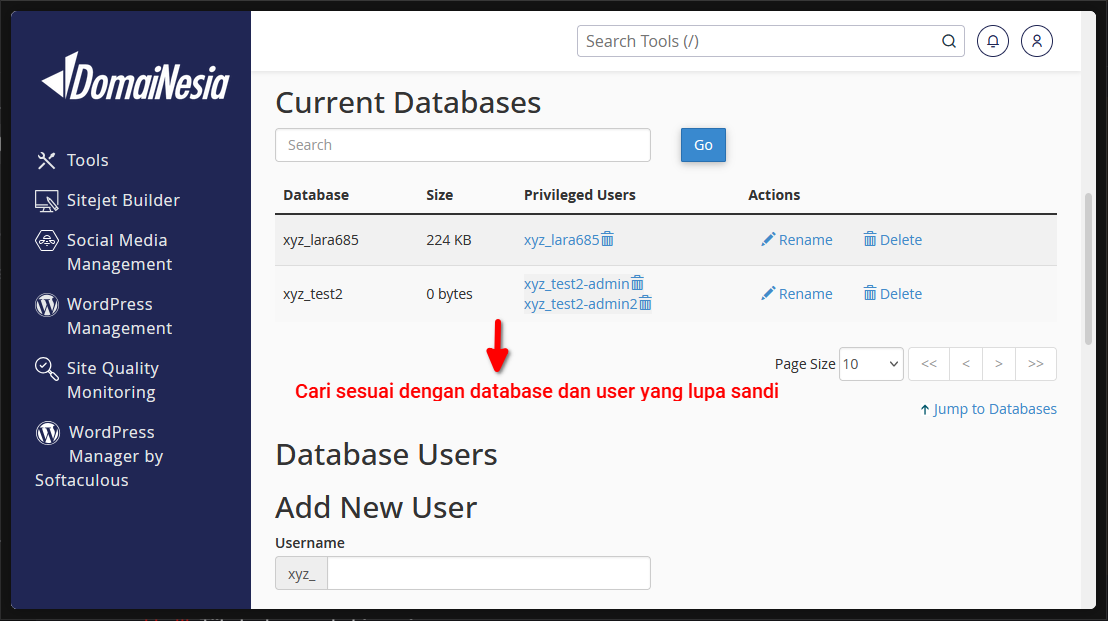The width and height of the screenshot is (1108, 621).
Task: Click the Jump to Databases link
Action: click(988, 408)
